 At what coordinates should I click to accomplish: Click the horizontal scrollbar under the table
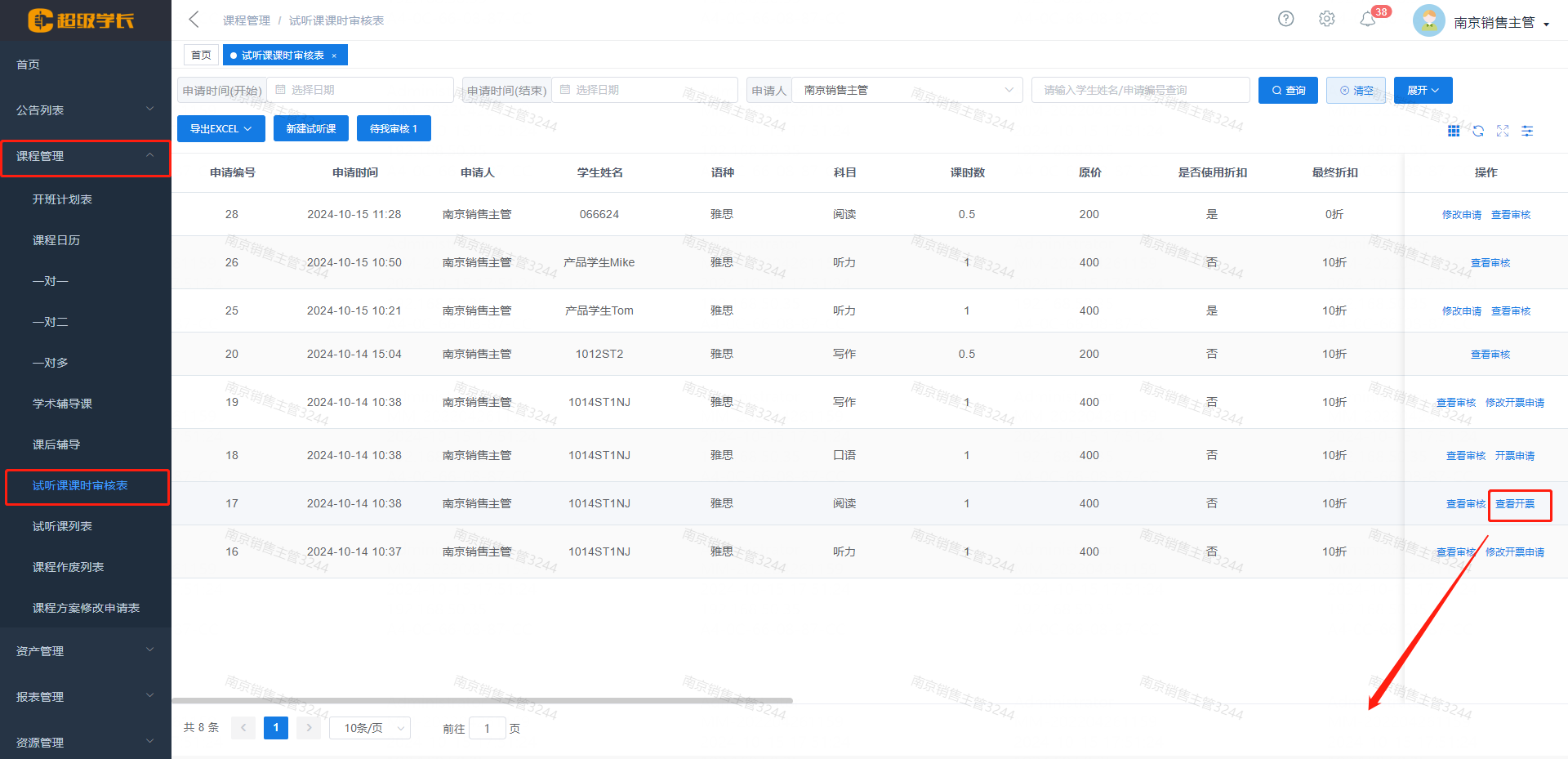482,700
